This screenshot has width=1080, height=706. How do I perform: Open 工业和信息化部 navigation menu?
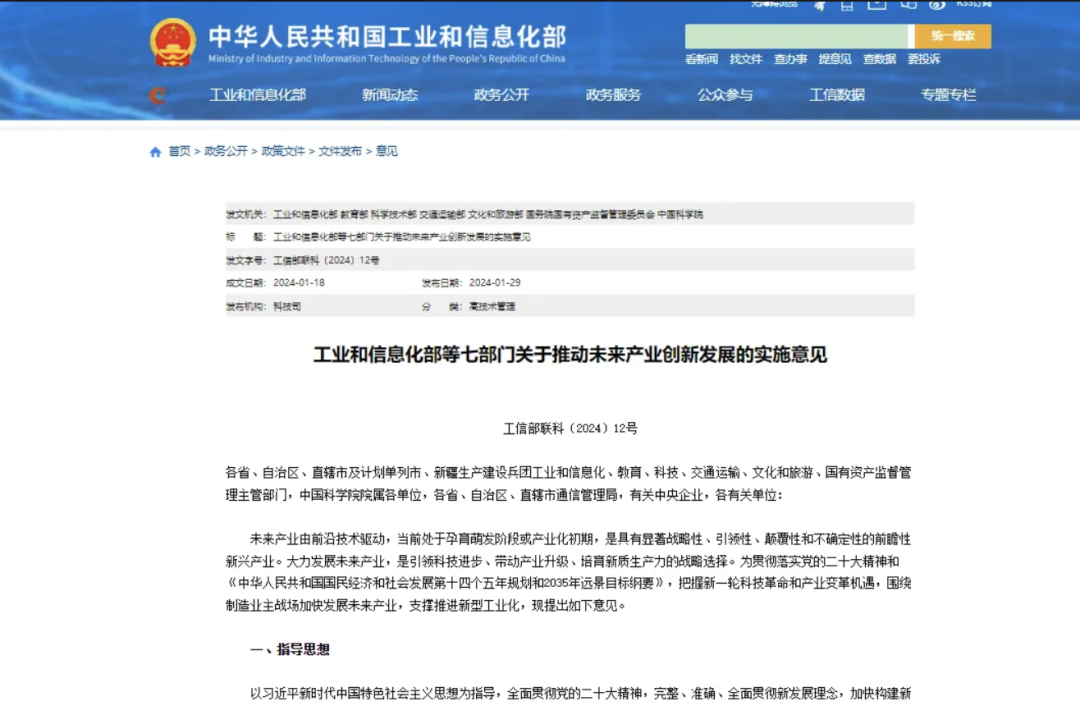(257, 95)
